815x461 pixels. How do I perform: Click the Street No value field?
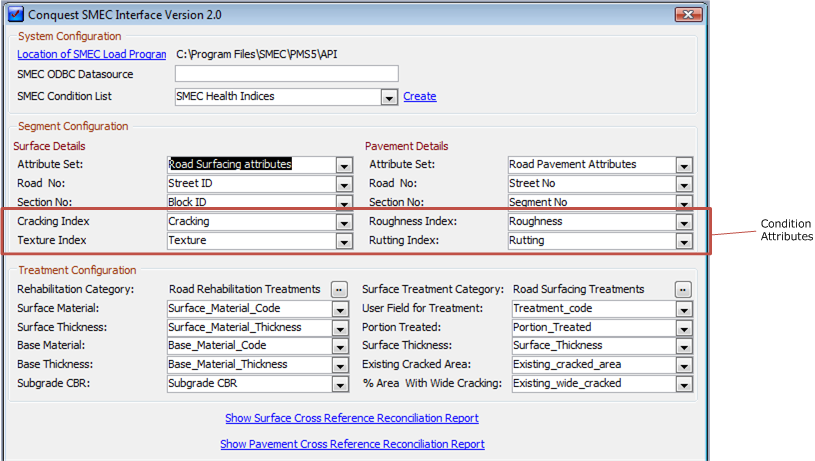tap(592, 183)
